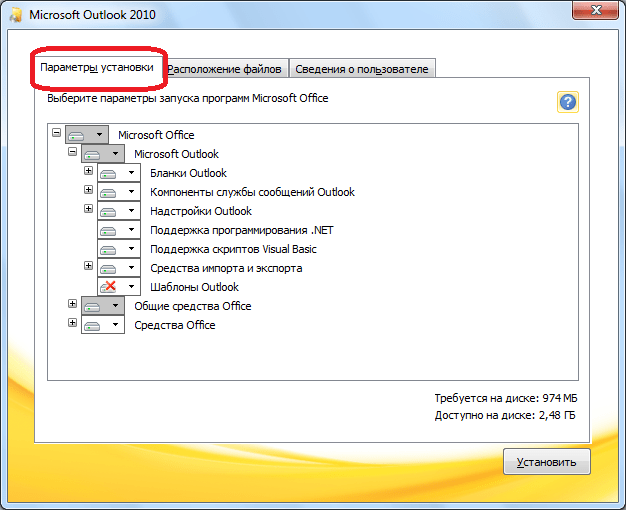Open install-state dropdown for Средства Office

[x=103, y=325]
